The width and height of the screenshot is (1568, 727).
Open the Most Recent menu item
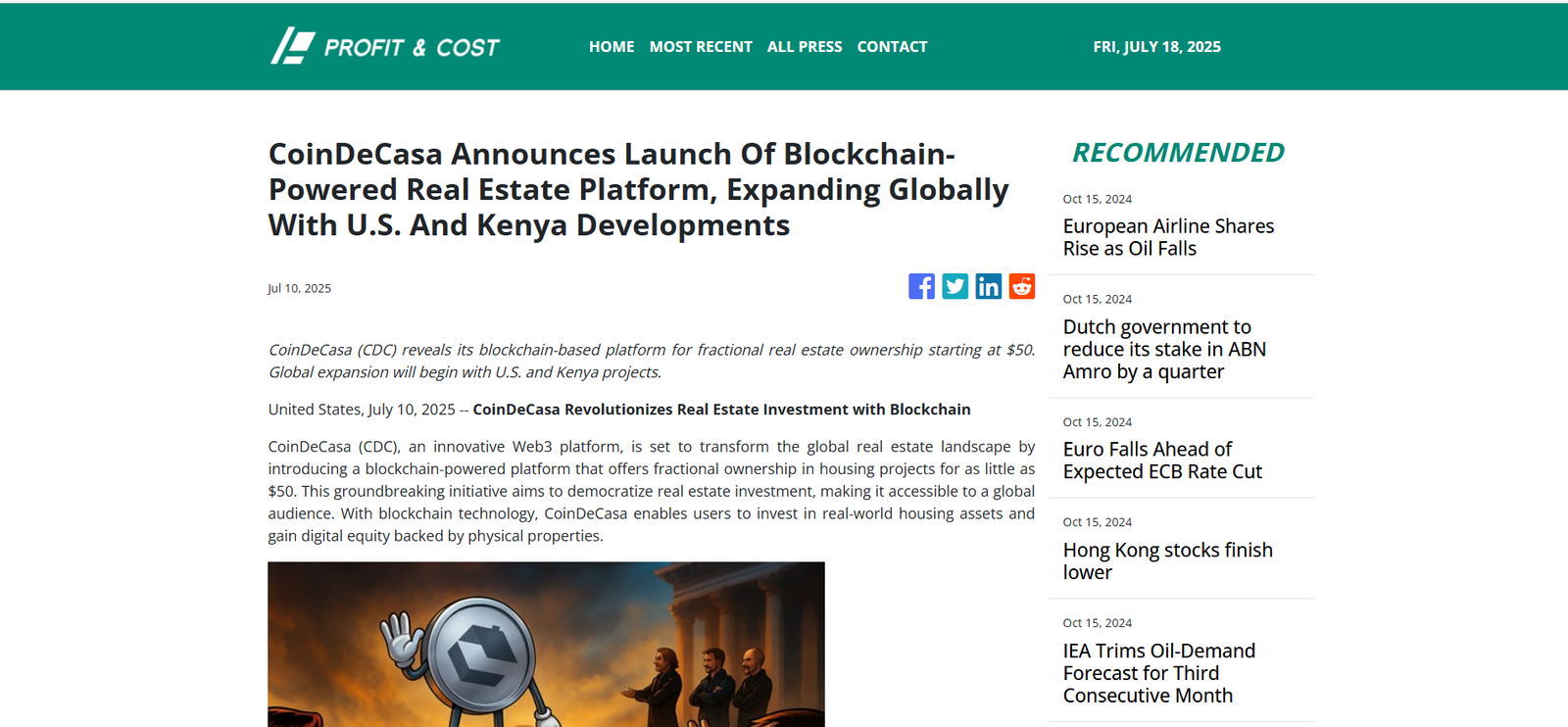click(700, 46)
